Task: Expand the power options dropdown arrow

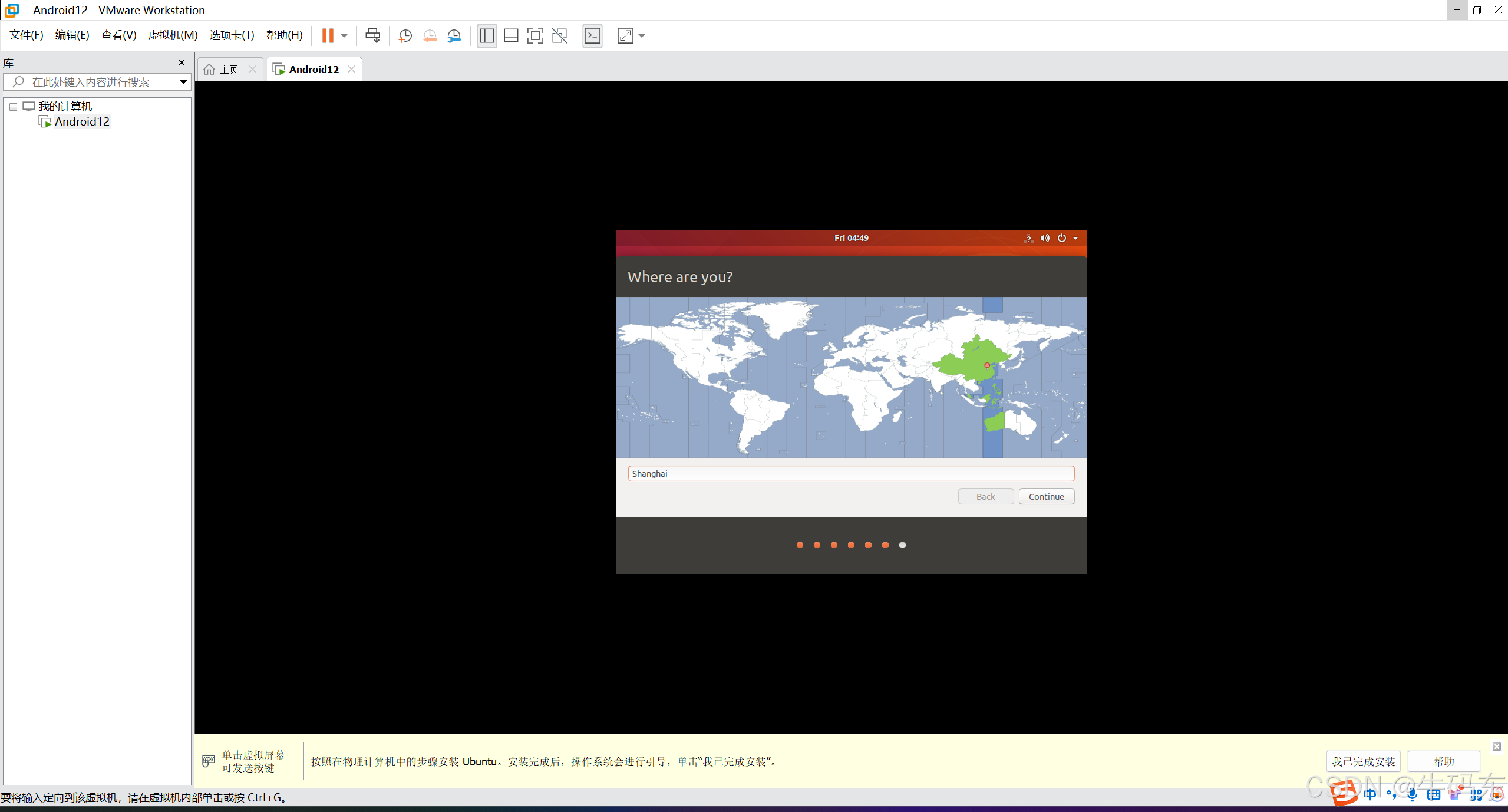Action: (1075, 238)
